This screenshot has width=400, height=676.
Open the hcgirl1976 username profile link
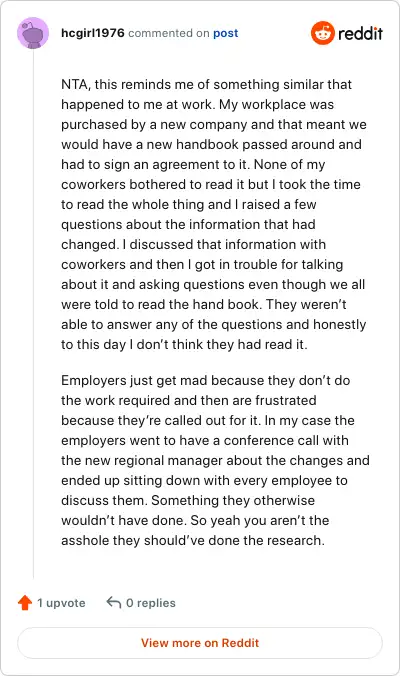[x=93, y=33]
